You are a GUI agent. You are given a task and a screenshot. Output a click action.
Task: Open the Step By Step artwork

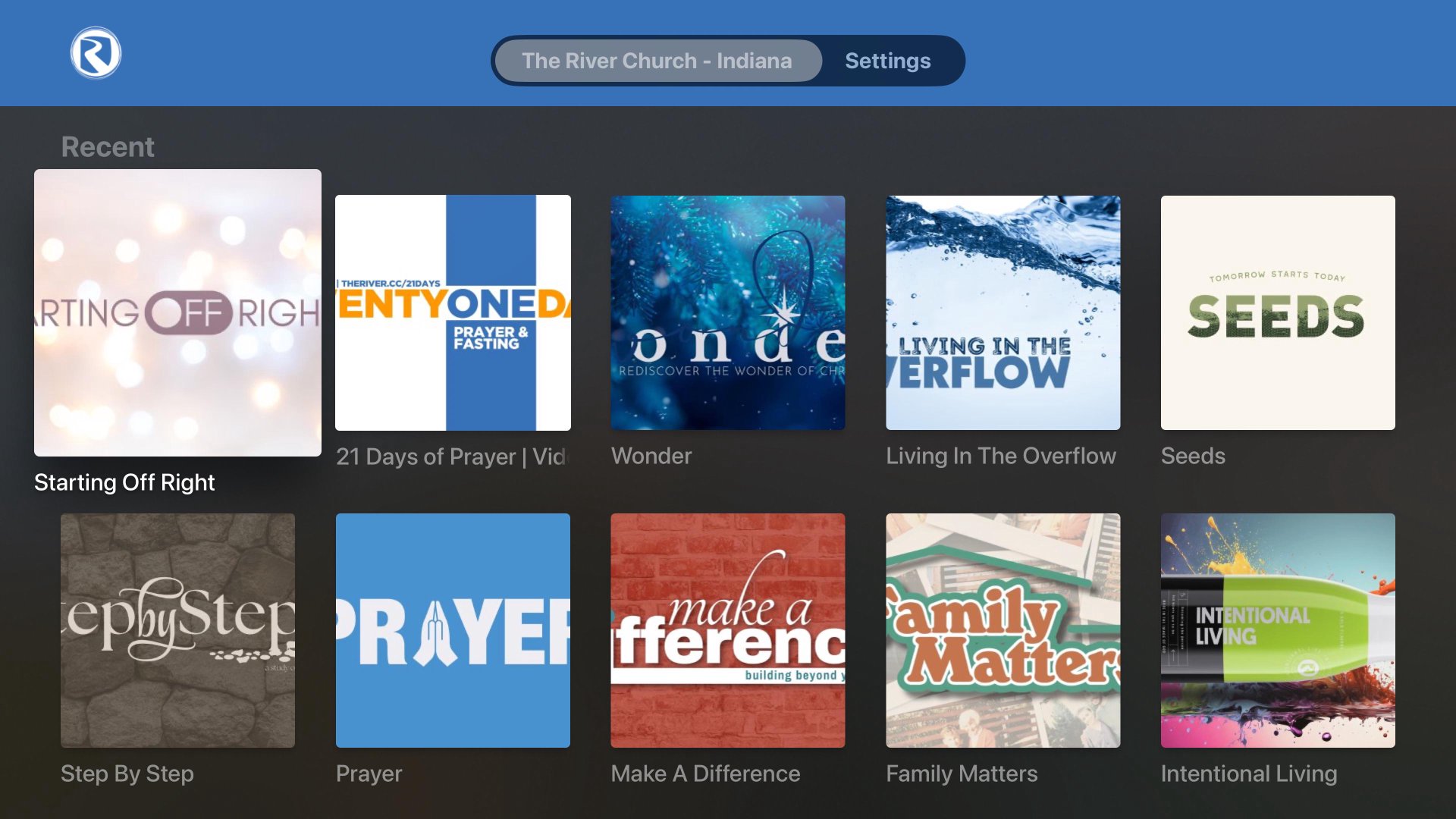pyautogui.click(x=177, y=630)
